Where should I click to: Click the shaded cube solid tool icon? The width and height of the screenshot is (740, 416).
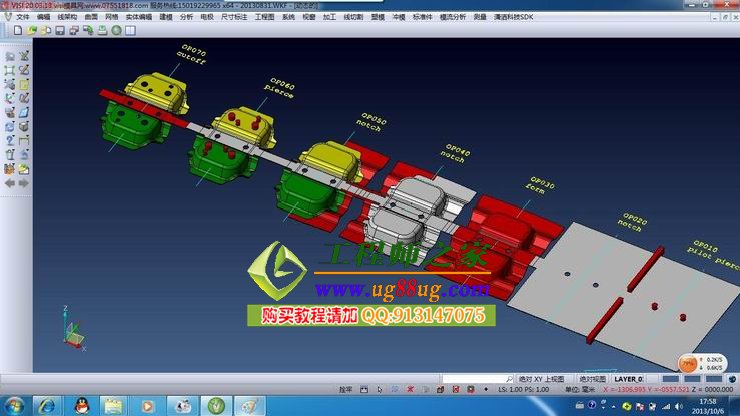24,127
